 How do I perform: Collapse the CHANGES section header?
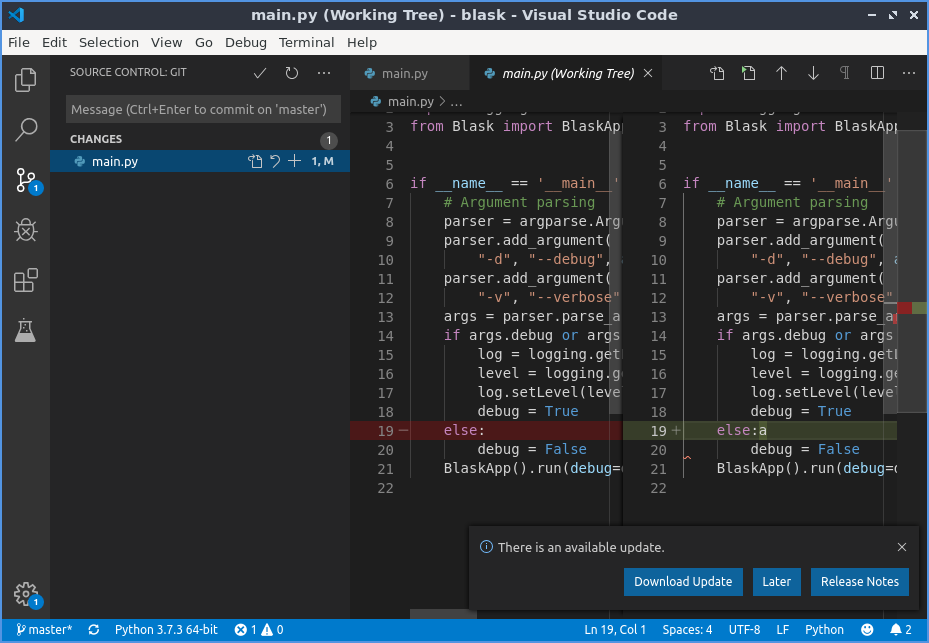pyautogui.click(x=96, y=139)
